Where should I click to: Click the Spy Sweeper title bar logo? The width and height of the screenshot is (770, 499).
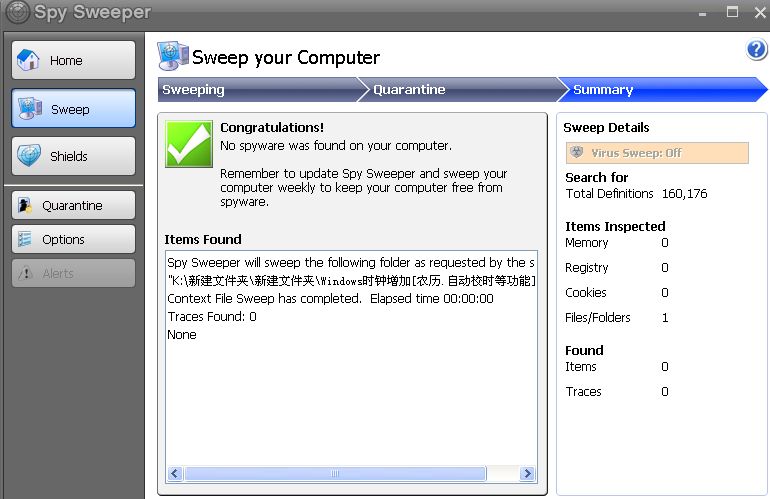tap(18, 12)
